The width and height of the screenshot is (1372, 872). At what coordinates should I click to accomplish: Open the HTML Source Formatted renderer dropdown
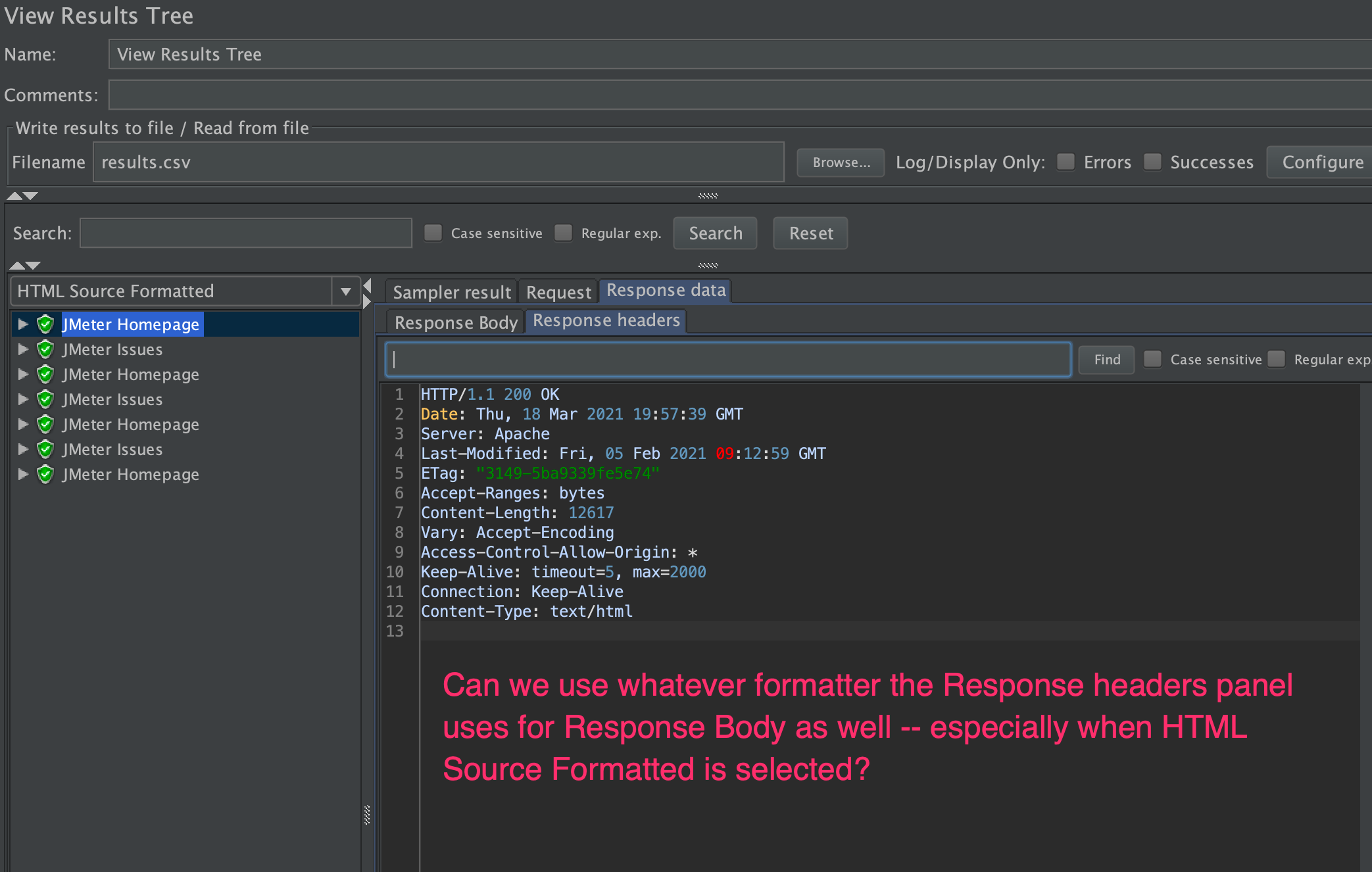pos(345,291)
